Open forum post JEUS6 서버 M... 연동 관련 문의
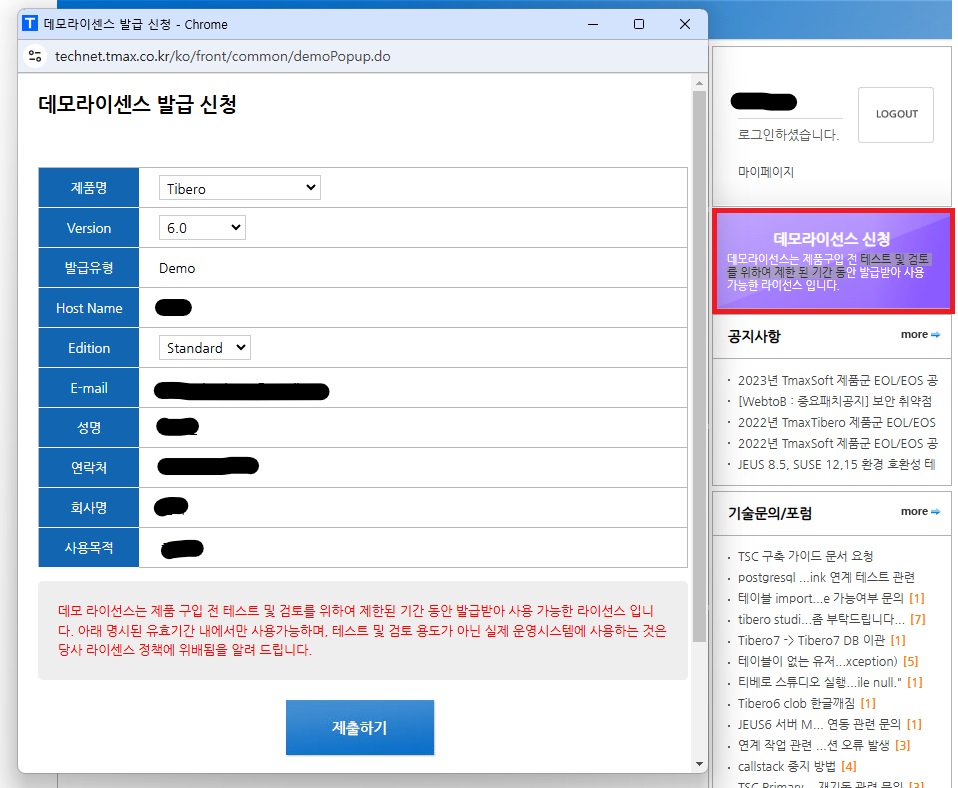 819,724
